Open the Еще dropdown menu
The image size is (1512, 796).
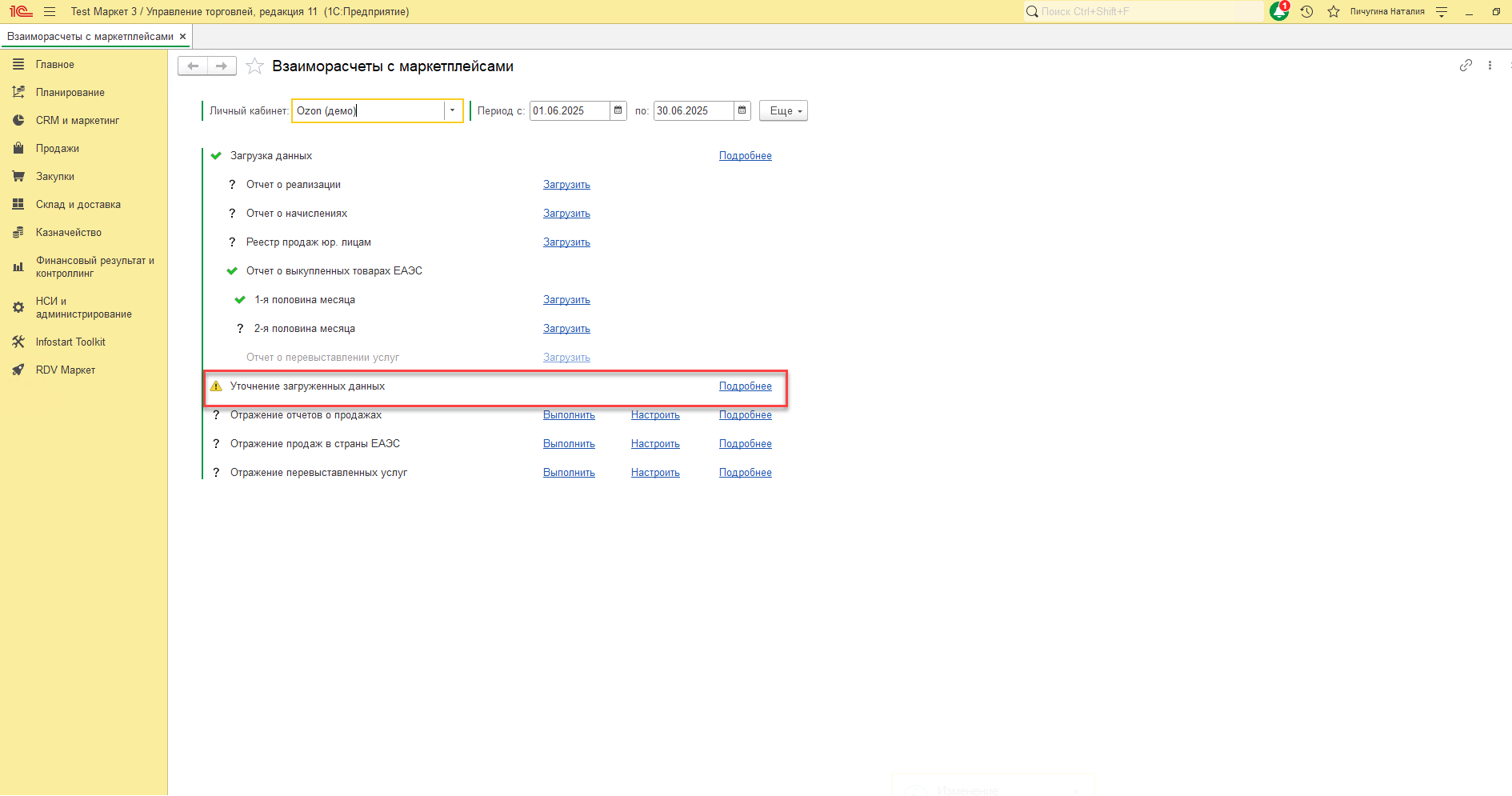pos(783,111)
